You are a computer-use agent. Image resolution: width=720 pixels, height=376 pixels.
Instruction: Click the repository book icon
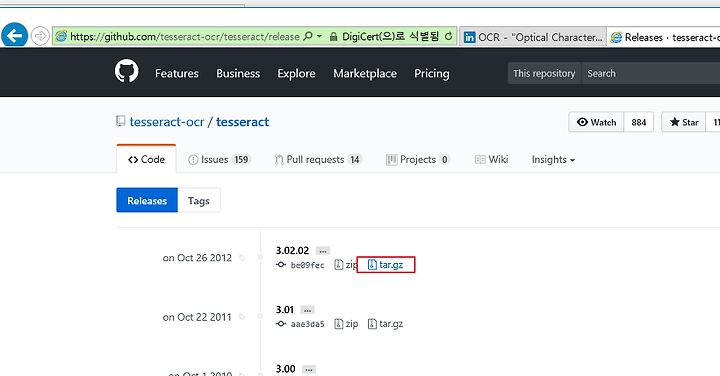(120, 121)
